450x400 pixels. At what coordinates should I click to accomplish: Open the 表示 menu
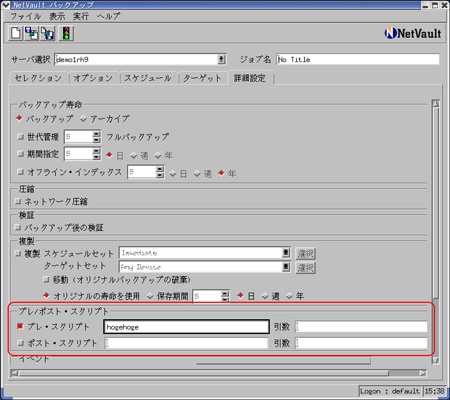click(x=57, y=16)
